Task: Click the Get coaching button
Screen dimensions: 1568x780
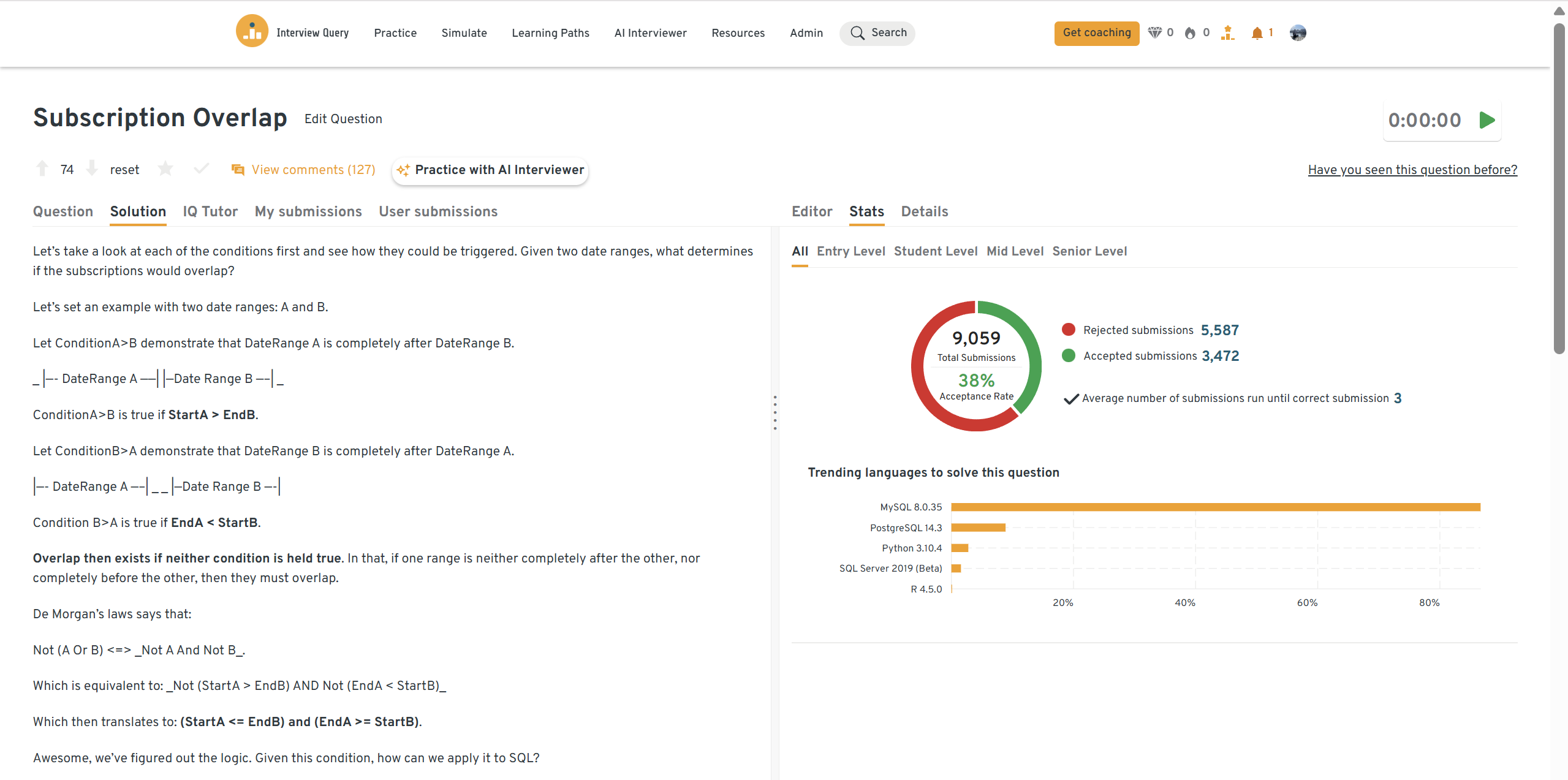Action: coord(1096,33)
